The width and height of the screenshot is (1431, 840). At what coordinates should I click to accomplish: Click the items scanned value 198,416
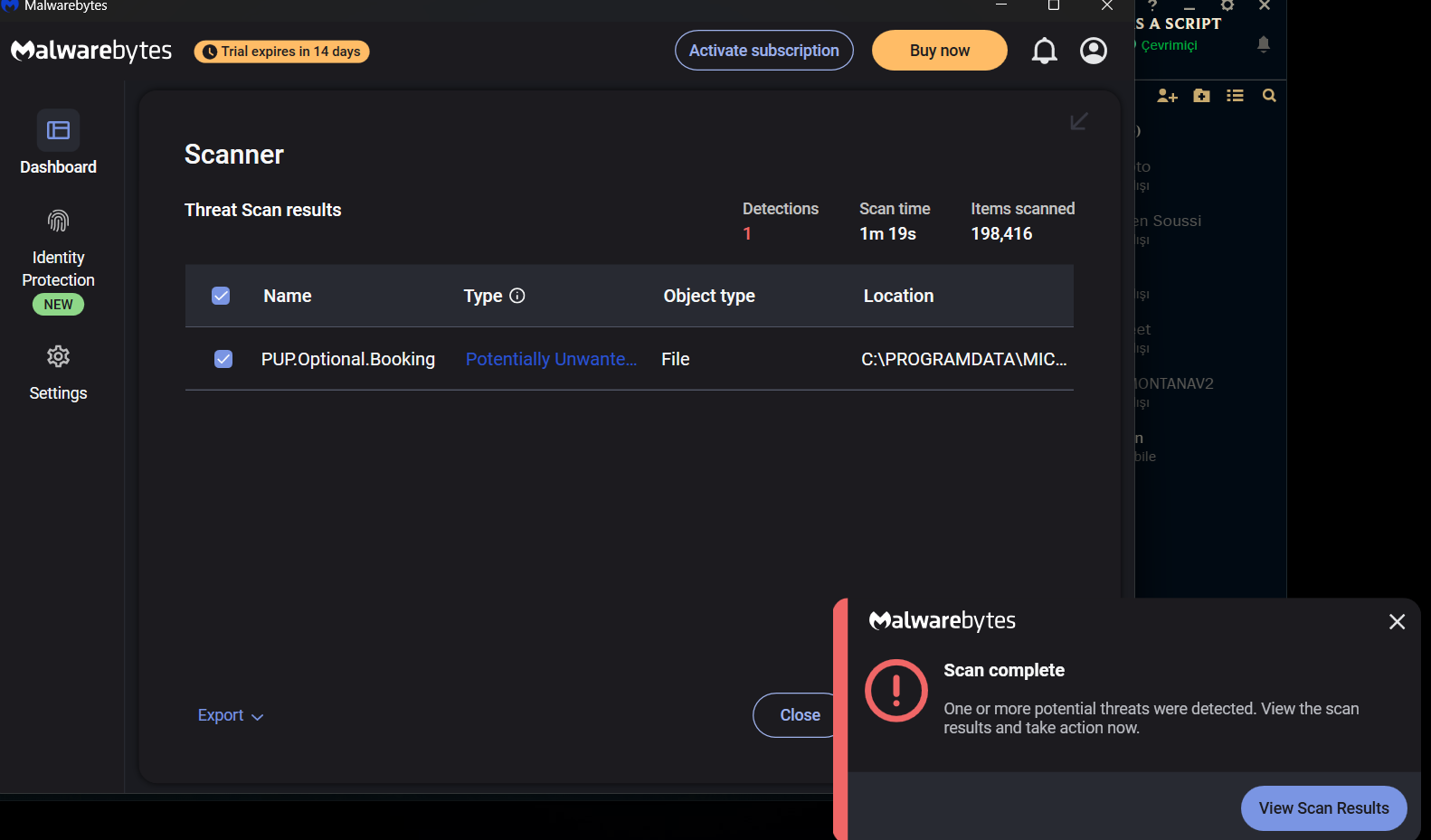pos(1001,233)
